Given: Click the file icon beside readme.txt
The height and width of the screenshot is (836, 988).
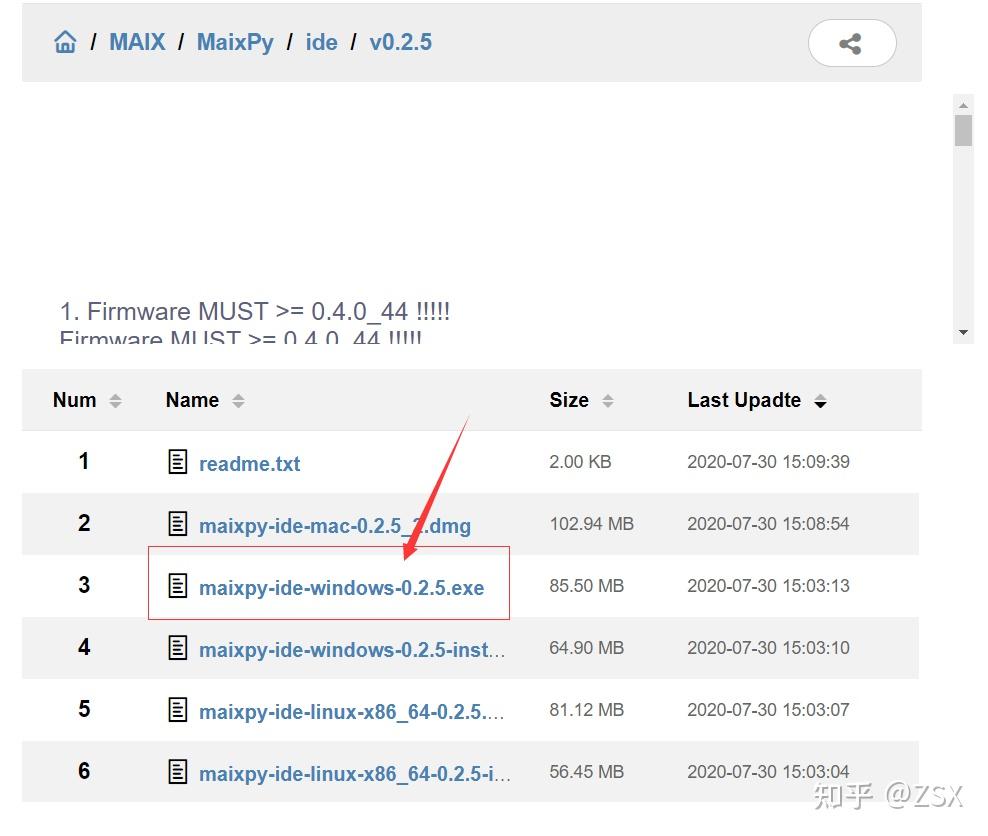Looking at the screenshot, I should click(x=177, y=462).
